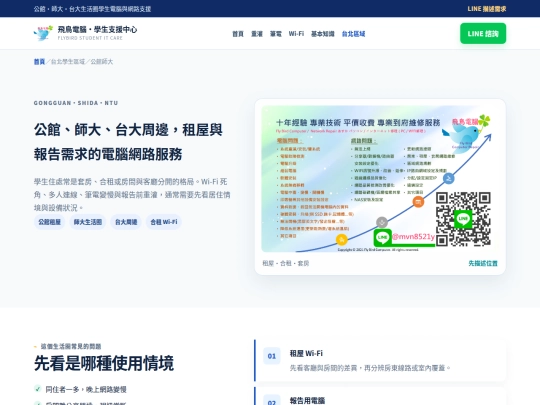Click the GONGGUAN・SHIDA・NTU label
540x405 pixels.
pyautogui.click(x=76, y=103)
